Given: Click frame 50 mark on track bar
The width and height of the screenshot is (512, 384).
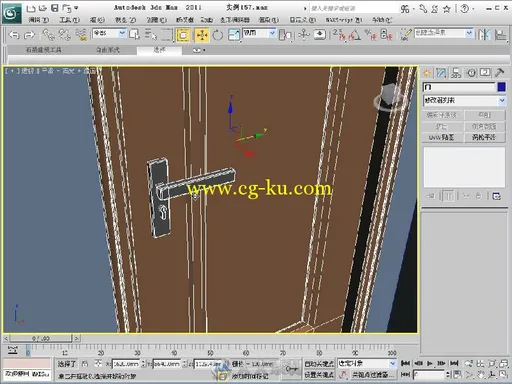Looking at the screenshot, I should (210, 352).
